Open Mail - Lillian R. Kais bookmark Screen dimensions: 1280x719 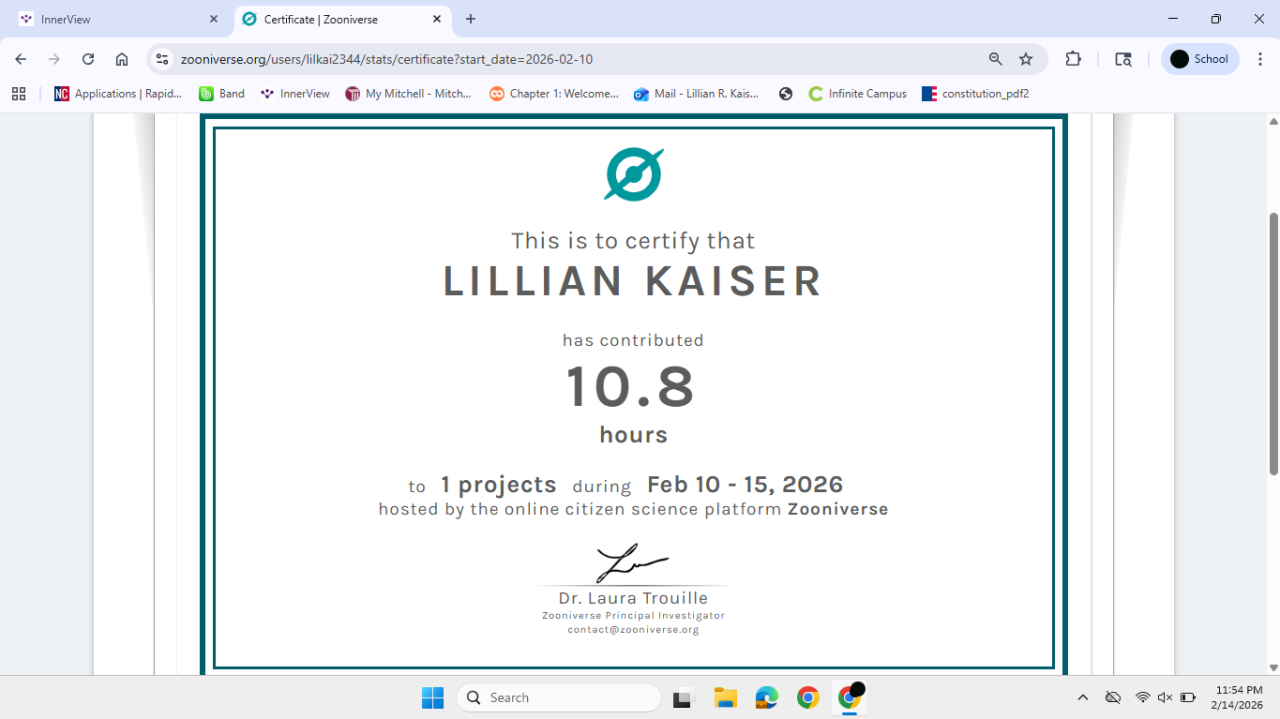point(696,93)
